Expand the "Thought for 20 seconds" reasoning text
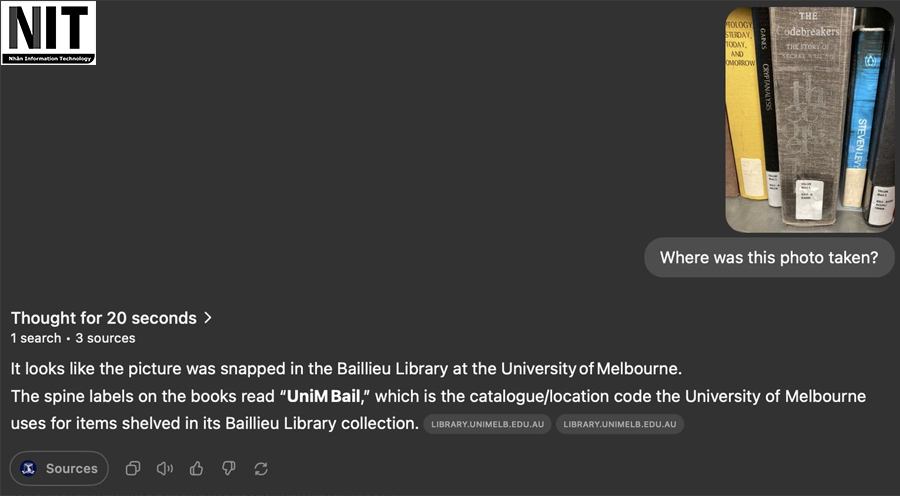Image resolution: width=900 pixels, height=496 pixels. (103, 317)
